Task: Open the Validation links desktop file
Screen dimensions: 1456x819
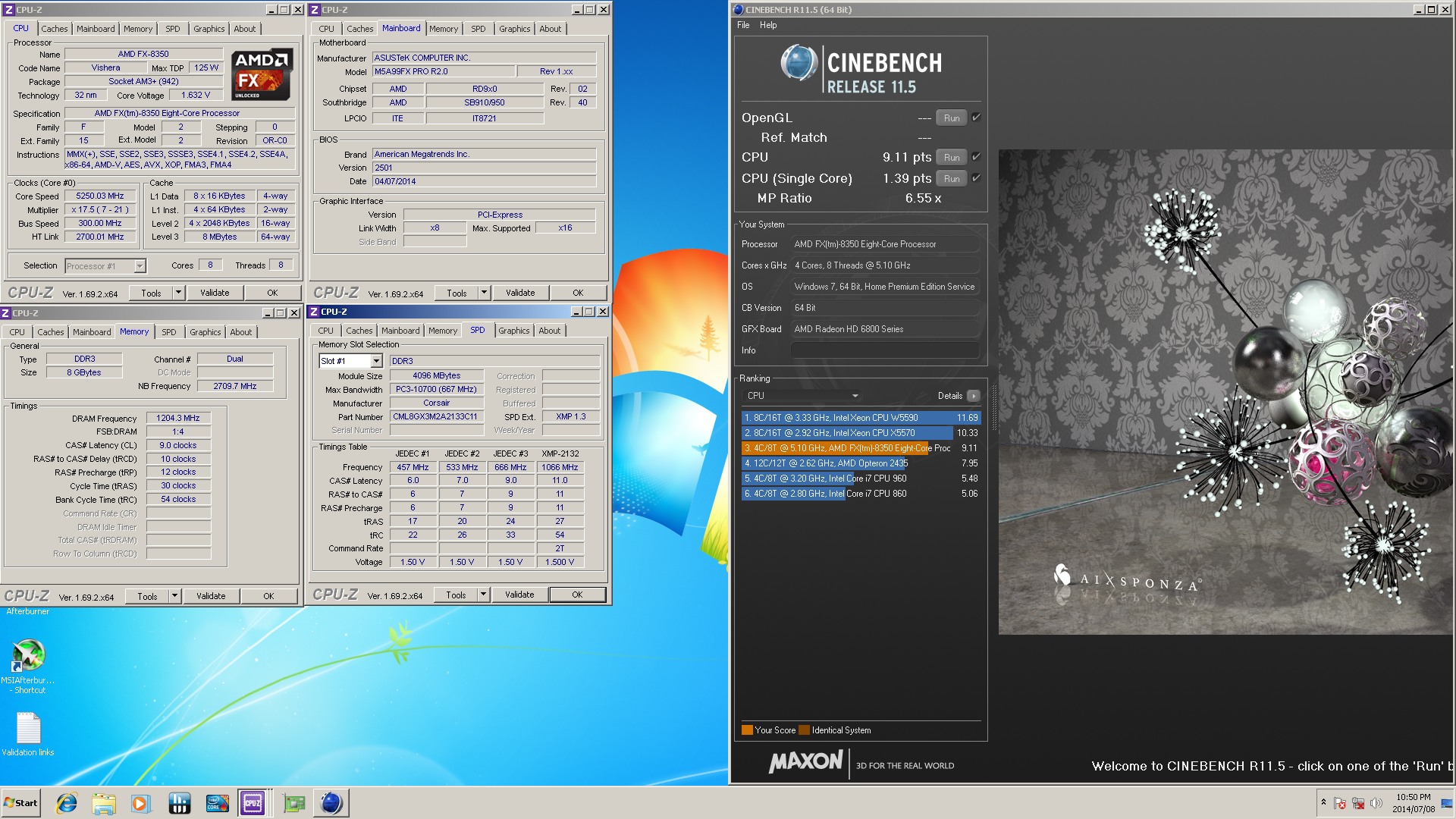Action: (28, 733)
